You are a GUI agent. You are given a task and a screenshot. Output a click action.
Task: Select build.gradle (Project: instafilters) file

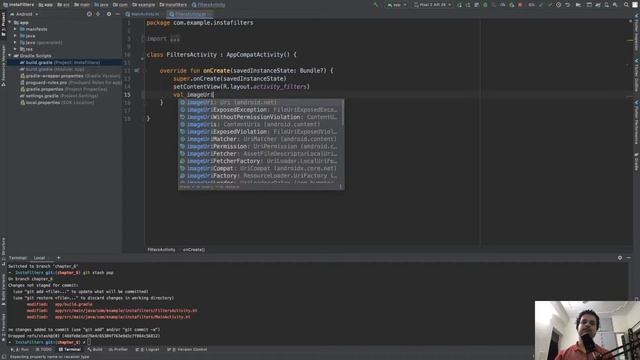64,62
